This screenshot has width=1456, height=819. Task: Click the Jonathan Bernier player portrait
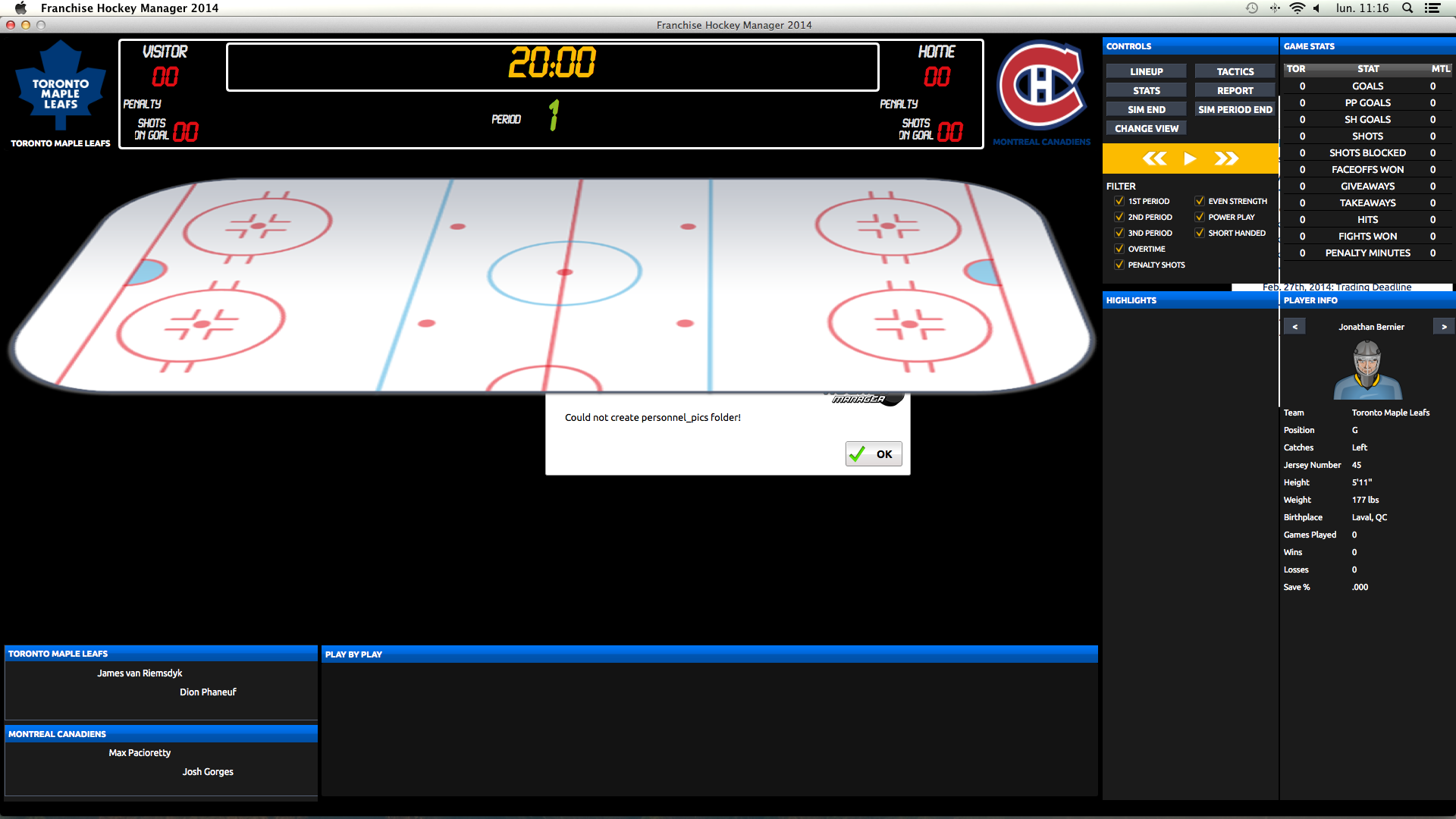point(1367,370)
